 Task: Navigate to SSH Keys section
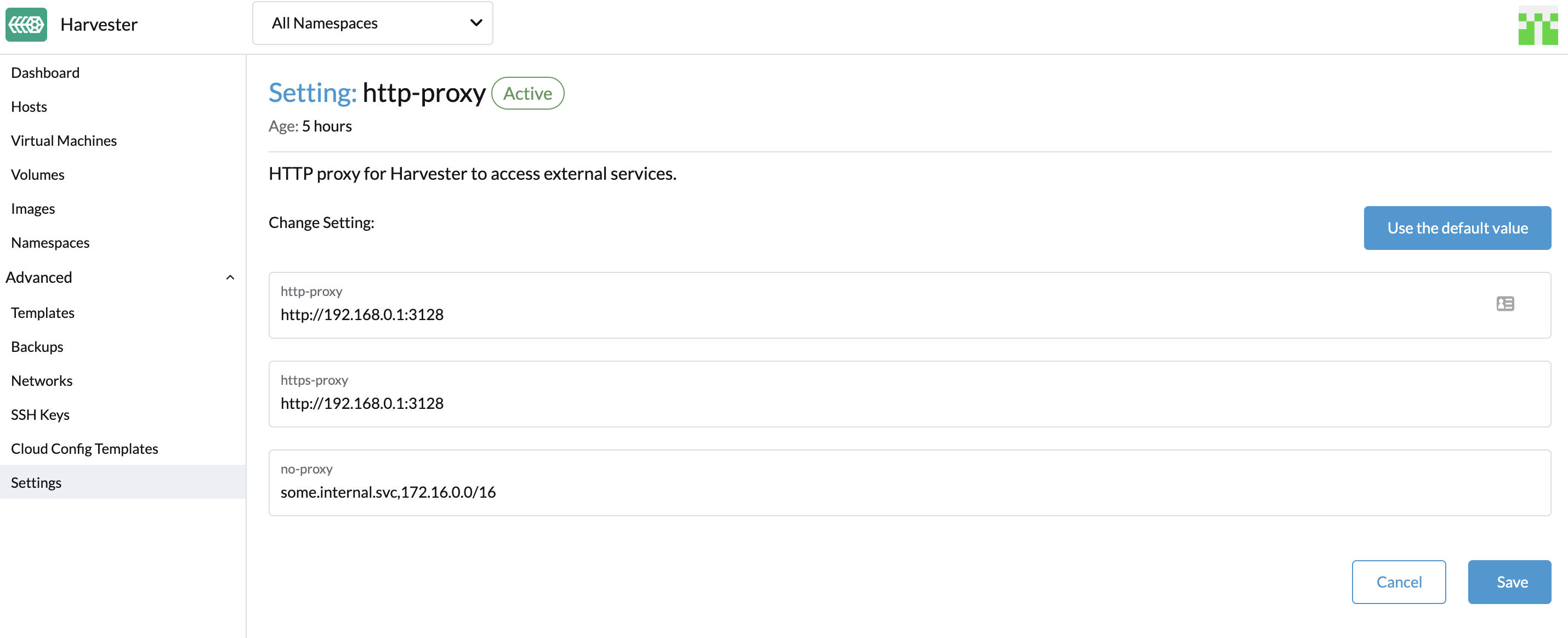point(39,414)
